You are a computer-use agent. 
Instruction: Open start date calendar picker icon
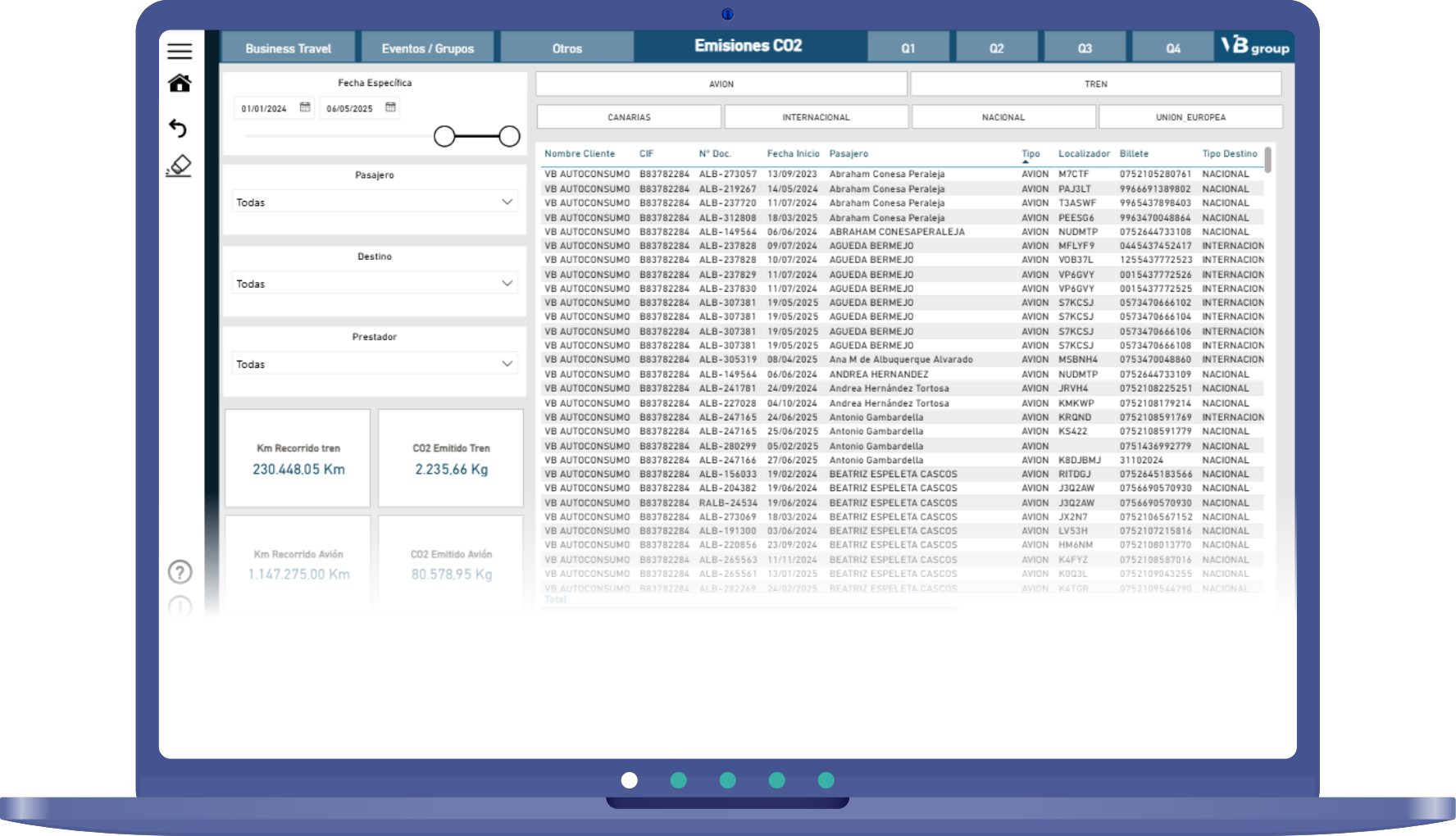pyautogui.click(x=305, y=107)
